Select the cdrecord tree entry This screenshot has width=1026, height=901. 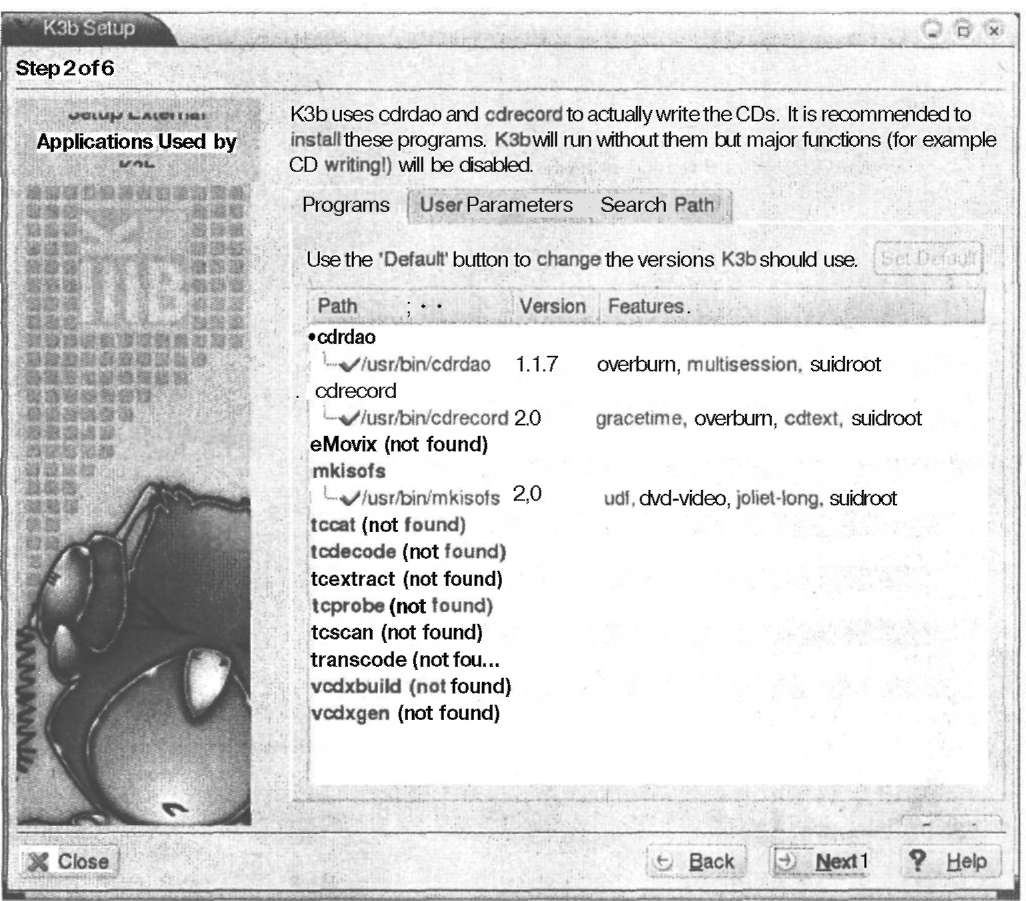coord(355,391)
